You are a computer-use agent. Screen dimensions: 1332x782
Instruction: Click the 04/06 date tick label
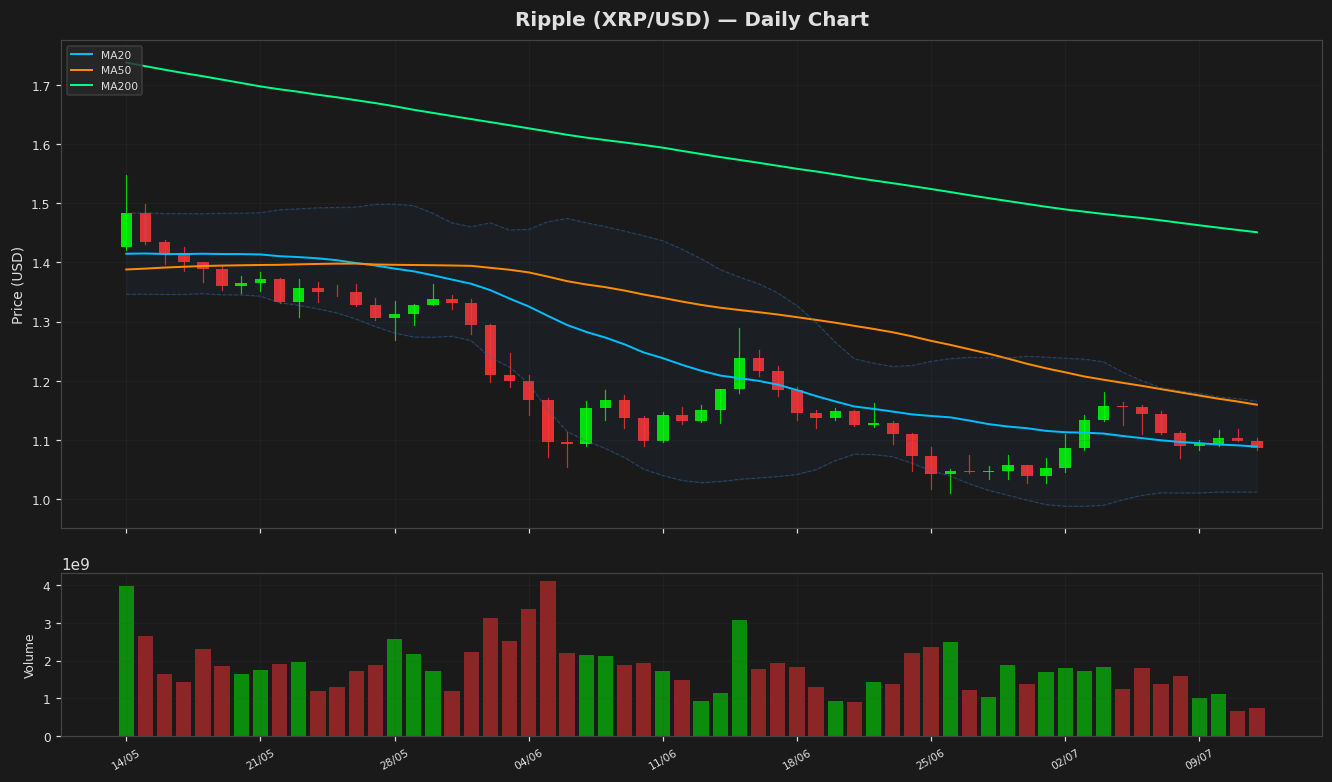[x=527, y=760]
